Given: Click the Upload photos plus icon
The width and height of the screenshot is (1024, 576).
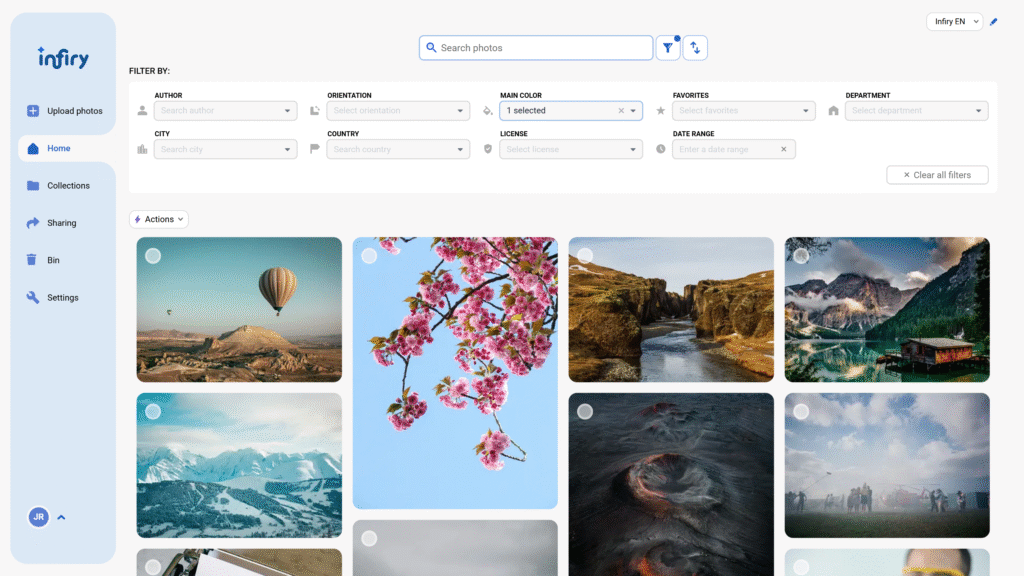Looking at the screenshot, I should [x=33, y=111].
